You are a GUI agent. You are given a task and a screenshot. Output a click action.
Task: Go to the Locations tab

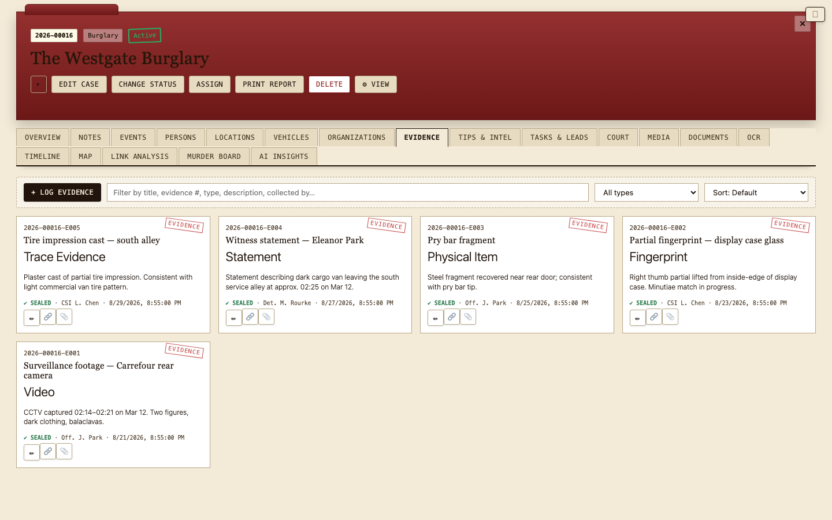point(235,137)
